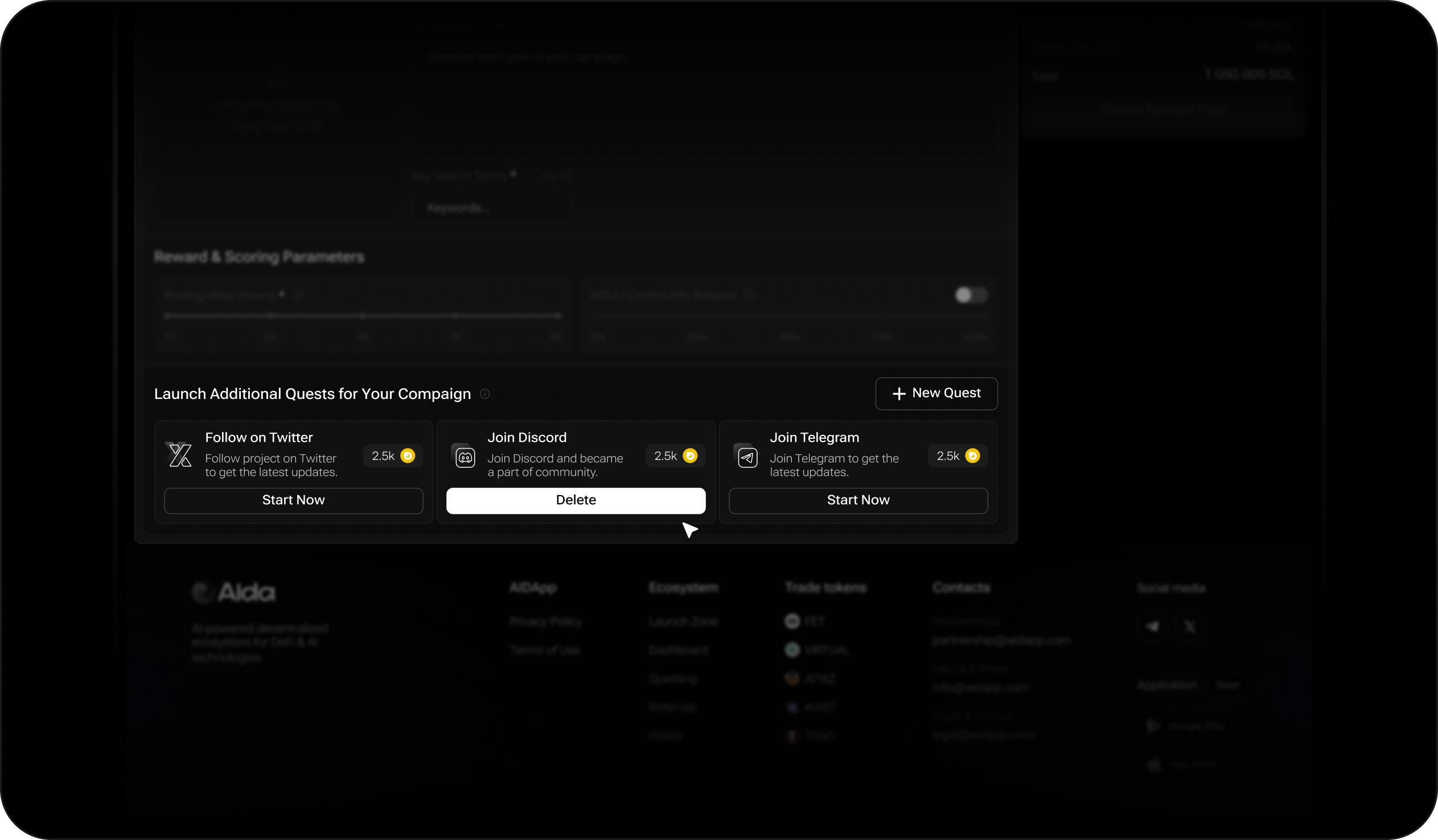Click the New Quest button
Screen dimensions: 1438x840
tap(936, 393)
